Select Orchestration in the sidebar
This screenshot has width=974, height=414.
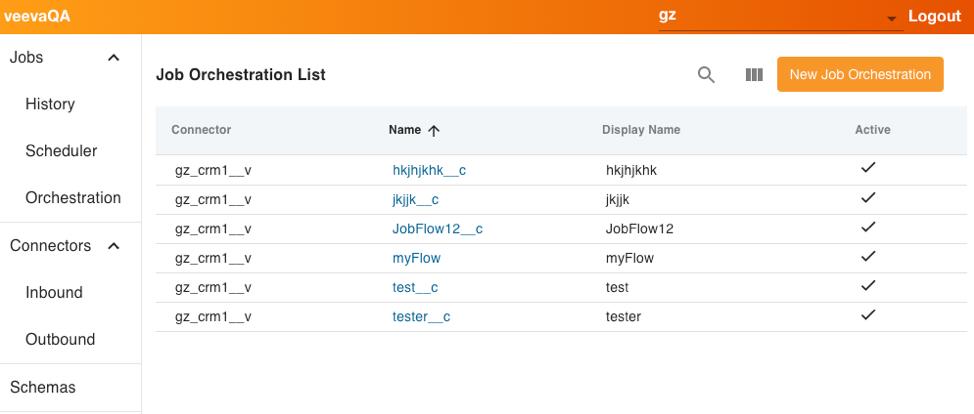click(x=73, y=198)
